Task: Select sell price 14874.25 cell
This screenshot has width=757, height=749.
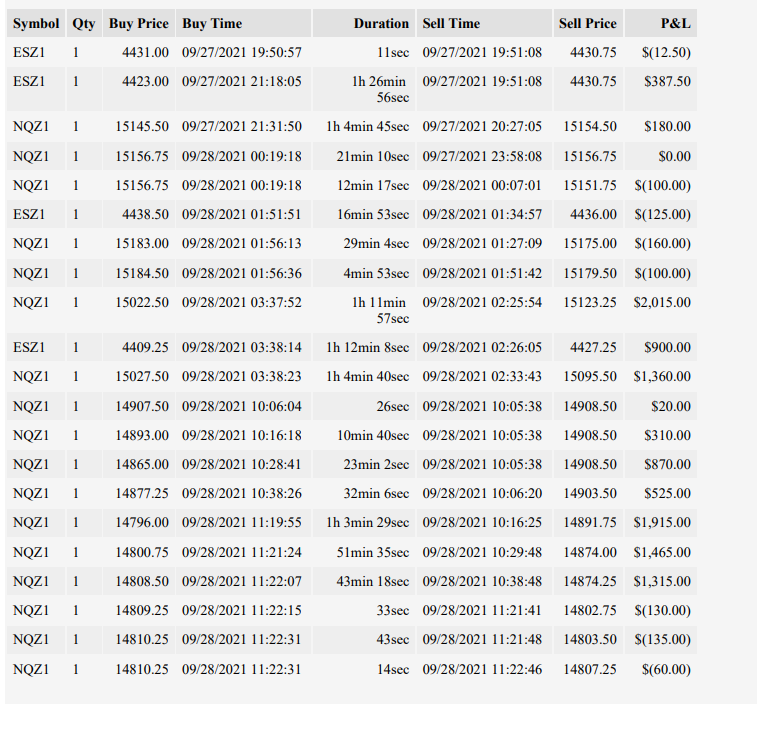Action: click(588, 581)
